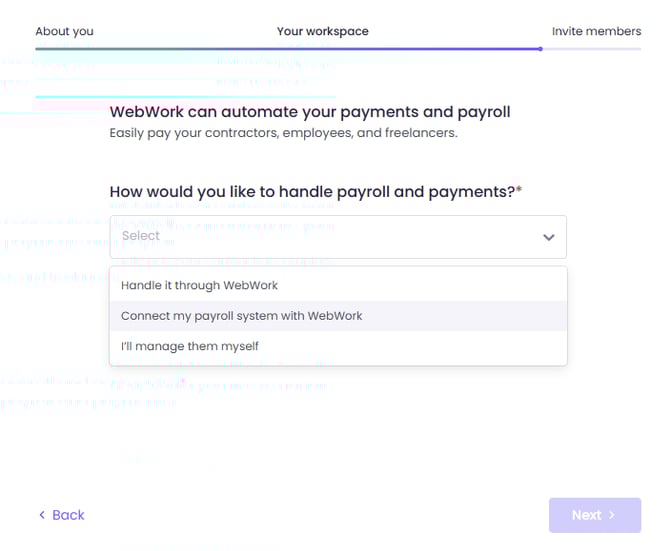
Task: Click the right chevron on the Next button
Action: [612, 515]
